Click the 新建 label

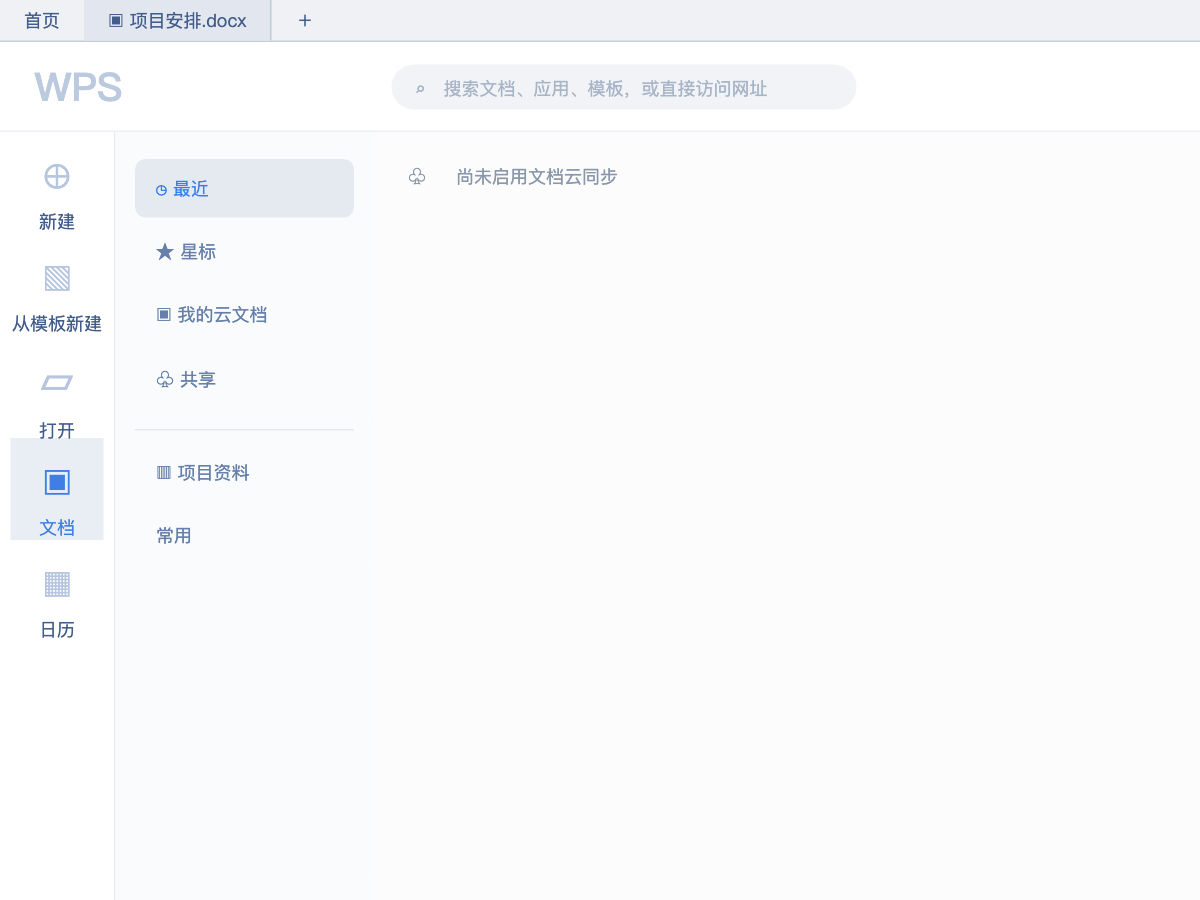57,222
